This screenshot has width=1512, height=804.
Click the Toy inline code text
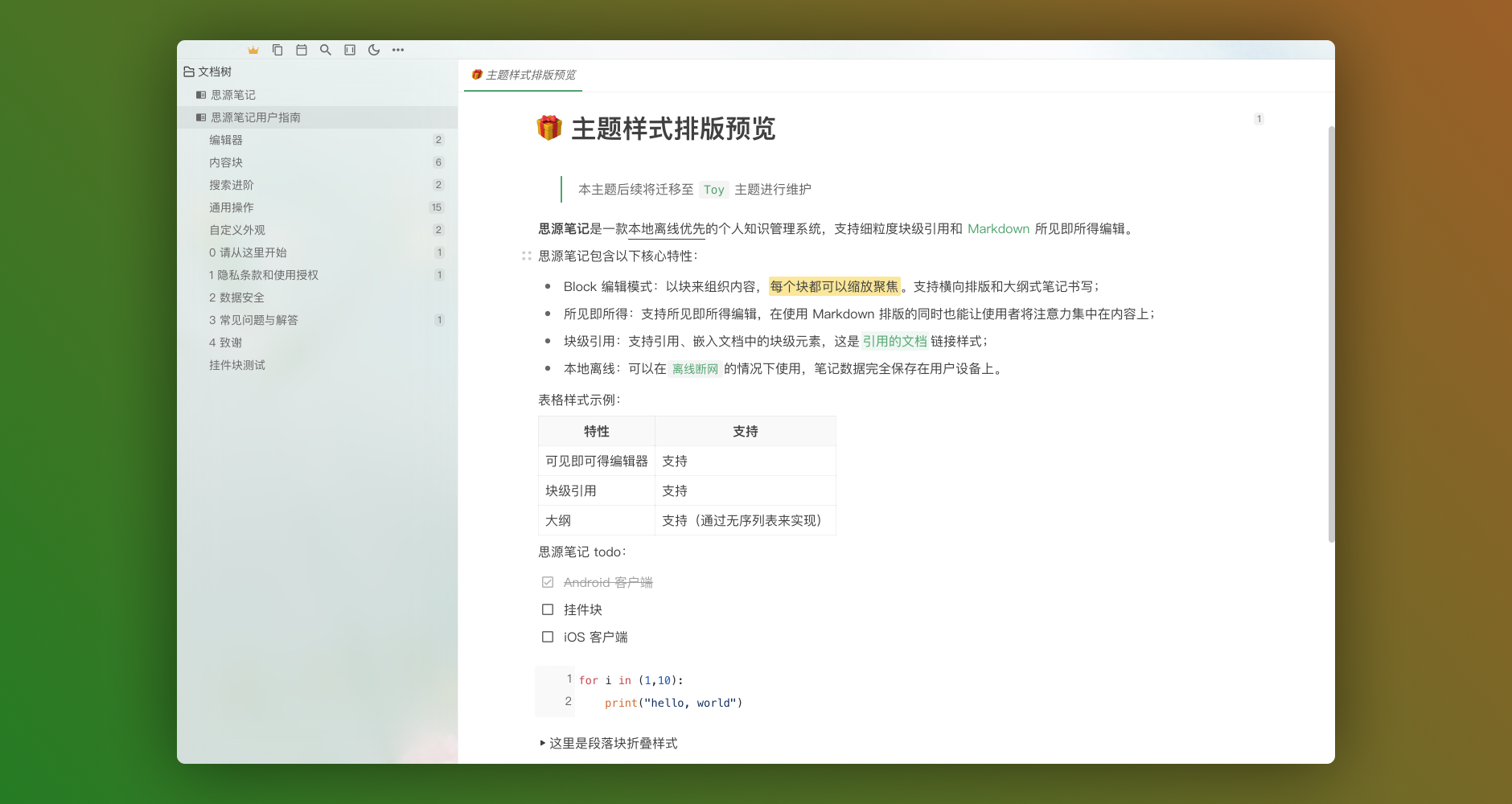point(713,190)
